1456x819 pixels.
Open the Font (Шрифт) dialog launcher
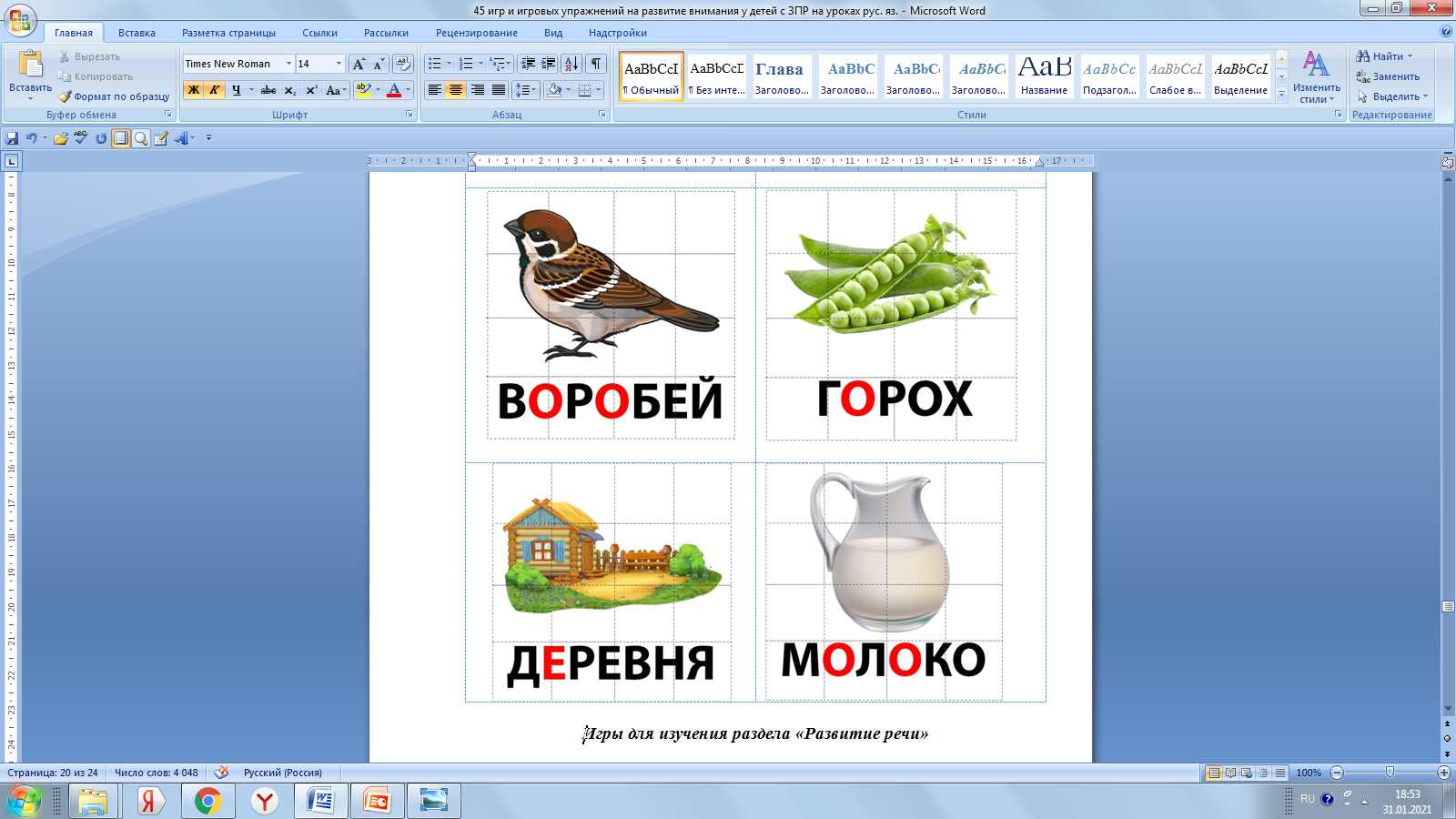409,115
